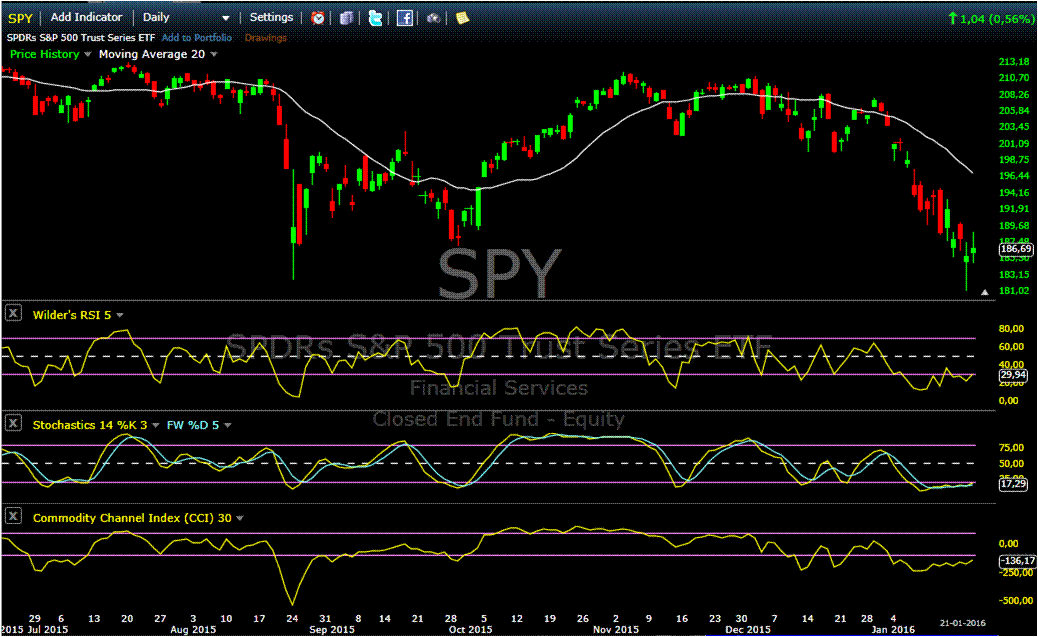Click the Wilder's RSI 5 label
Viewport: 1038px width, 637px height.
(x=71, y=315)
